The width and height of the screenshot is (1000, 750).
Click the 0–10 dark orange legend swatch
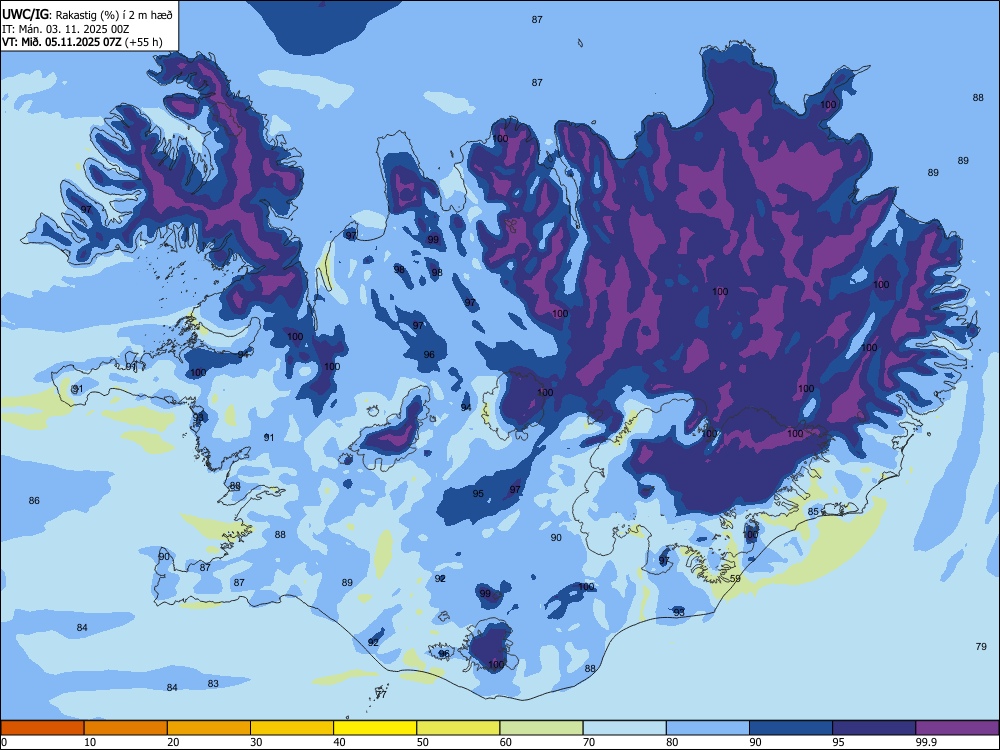pos(42,728)
